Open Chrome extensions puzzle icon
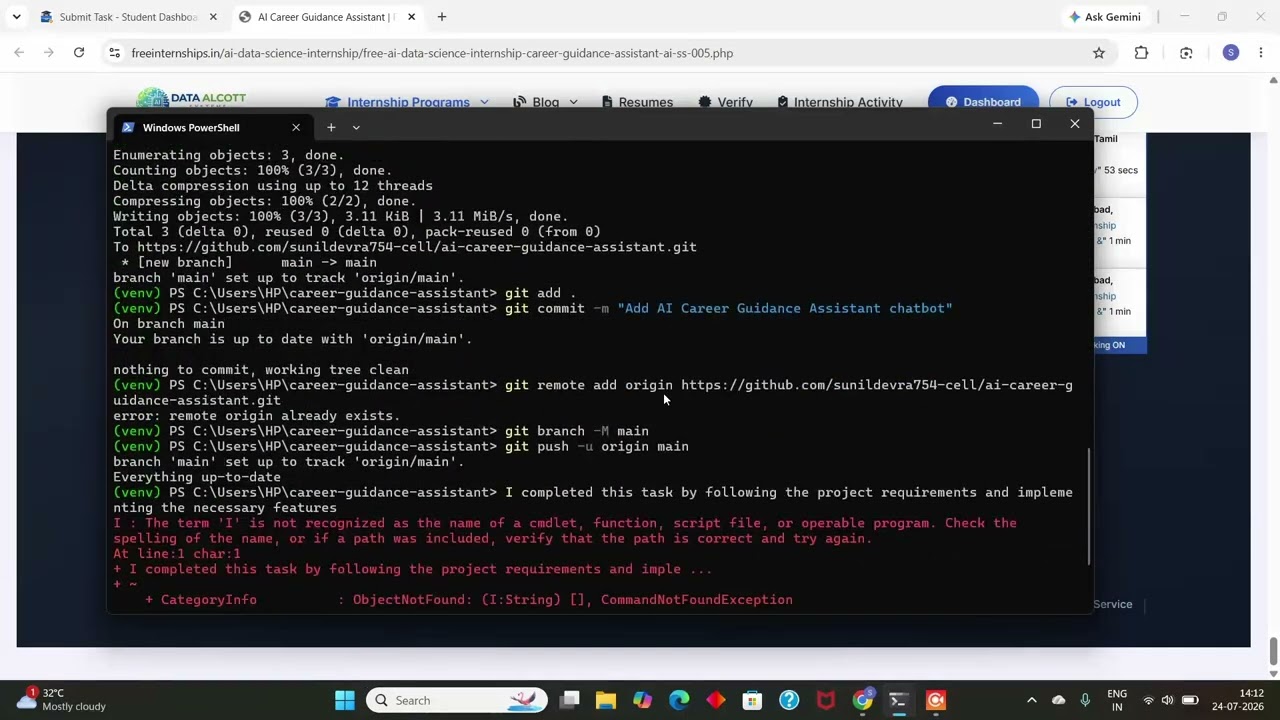 click(1141, 53)
